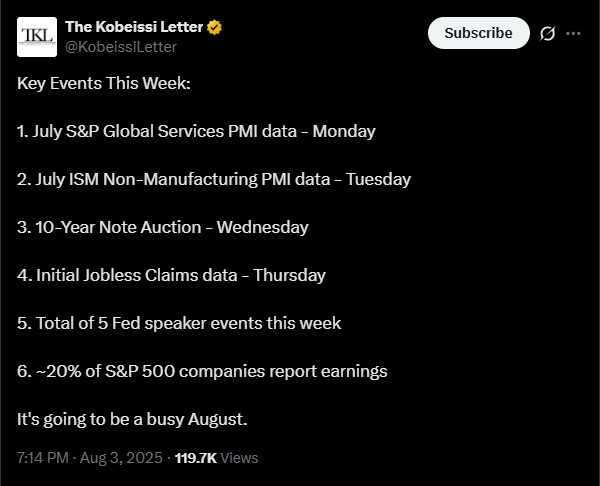Screen dimensions: 600x486
Task: Click the Initial Jobless Claims line
Action: (171, 275)
